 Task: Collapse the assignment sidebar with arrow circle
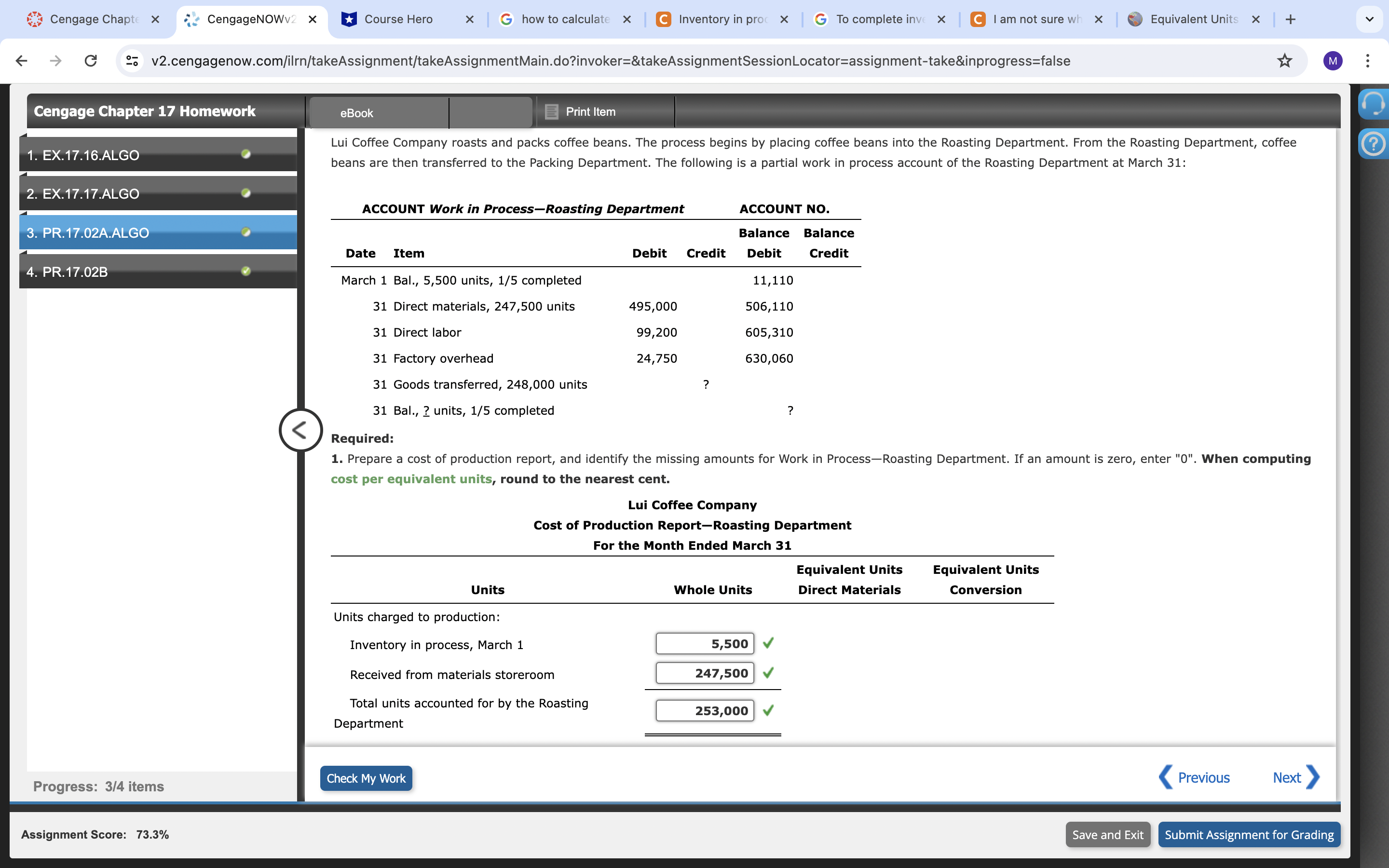tap(300, 430)
